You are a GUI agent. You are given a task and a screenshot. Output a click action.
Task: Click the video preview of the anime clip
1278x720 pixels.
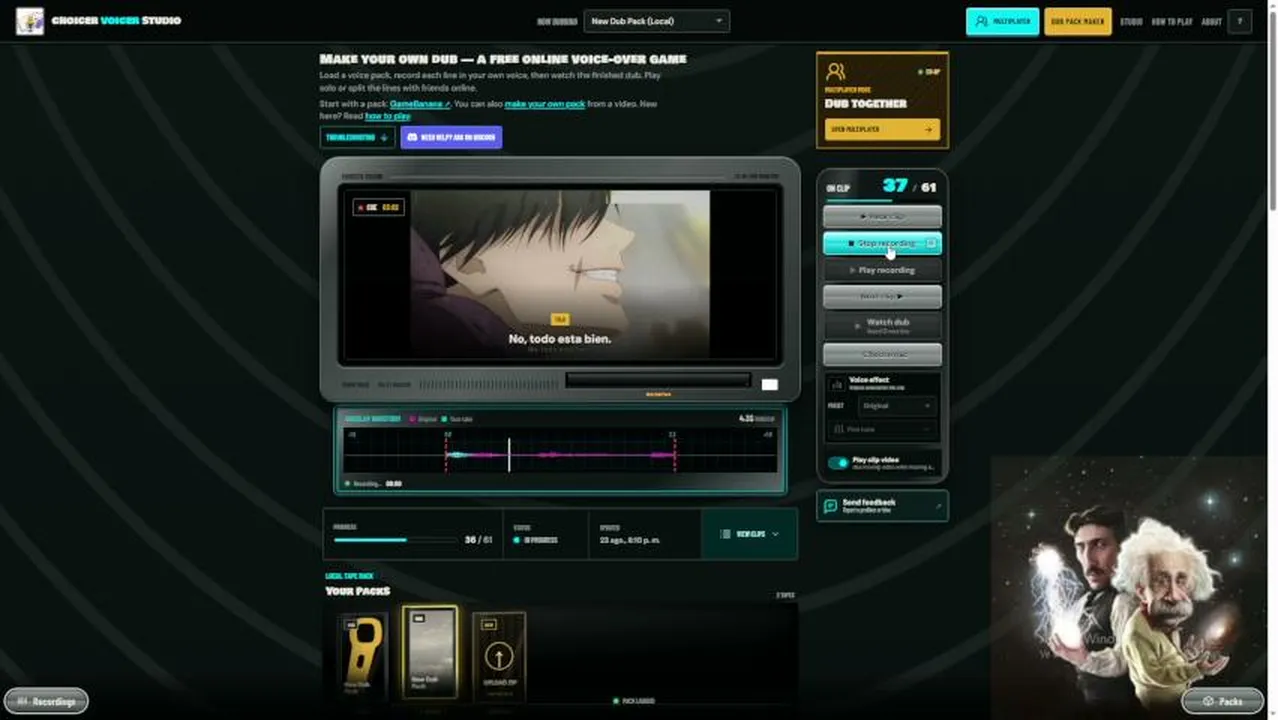560,274
